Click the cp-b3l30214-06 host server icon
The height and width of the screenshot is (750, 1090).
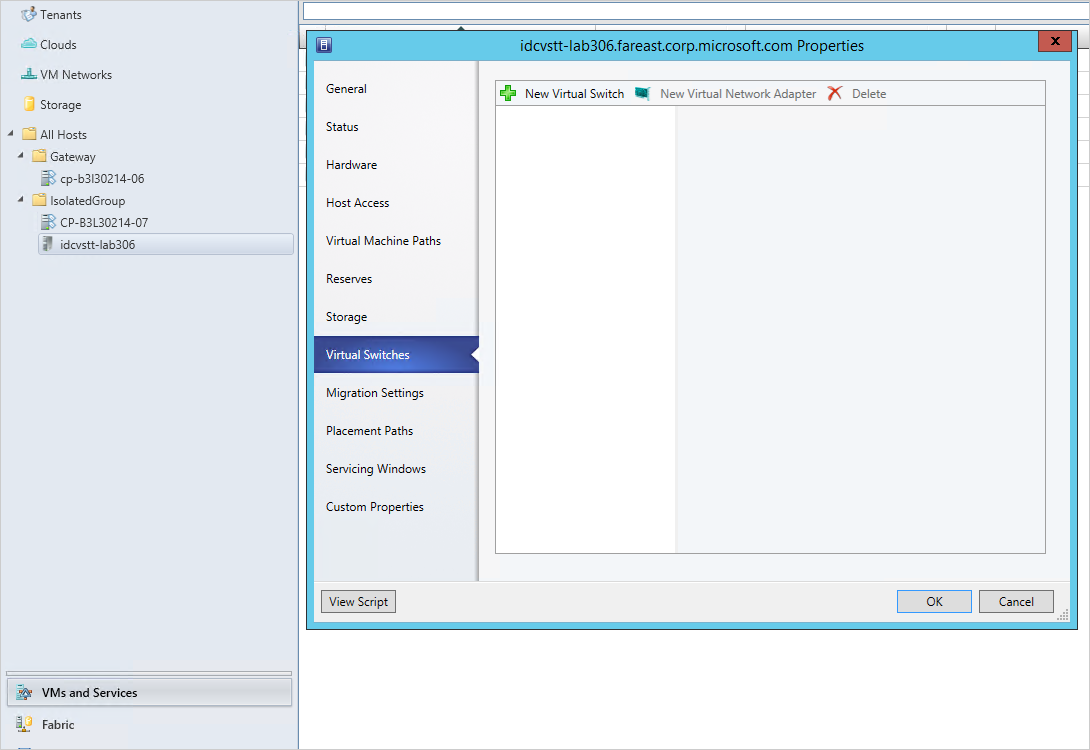click(x=48, y=178)
